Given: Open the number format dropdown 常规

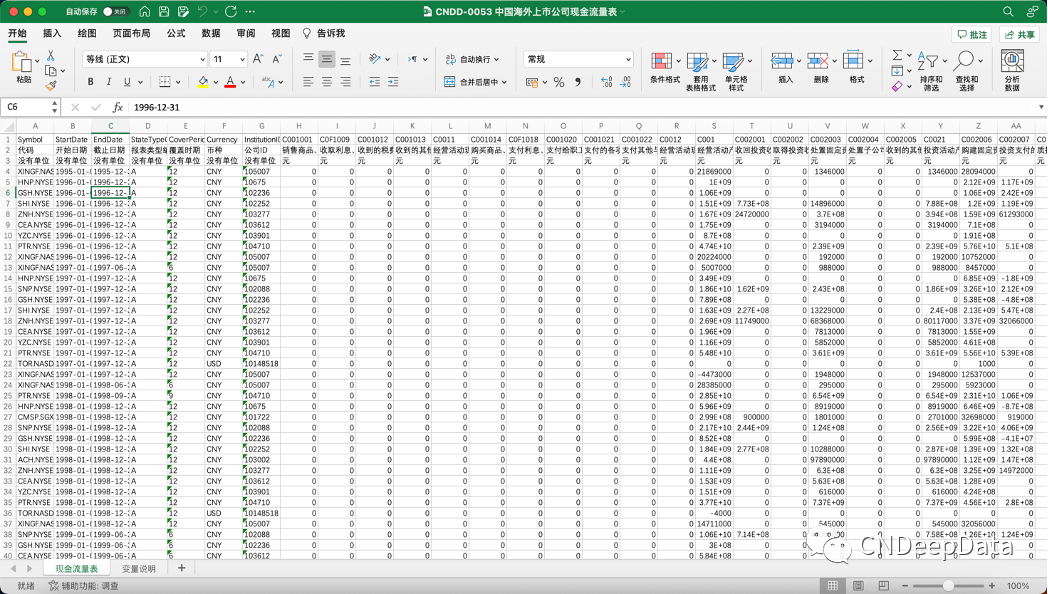Looking at the screenshot, I should pos(578,59).
